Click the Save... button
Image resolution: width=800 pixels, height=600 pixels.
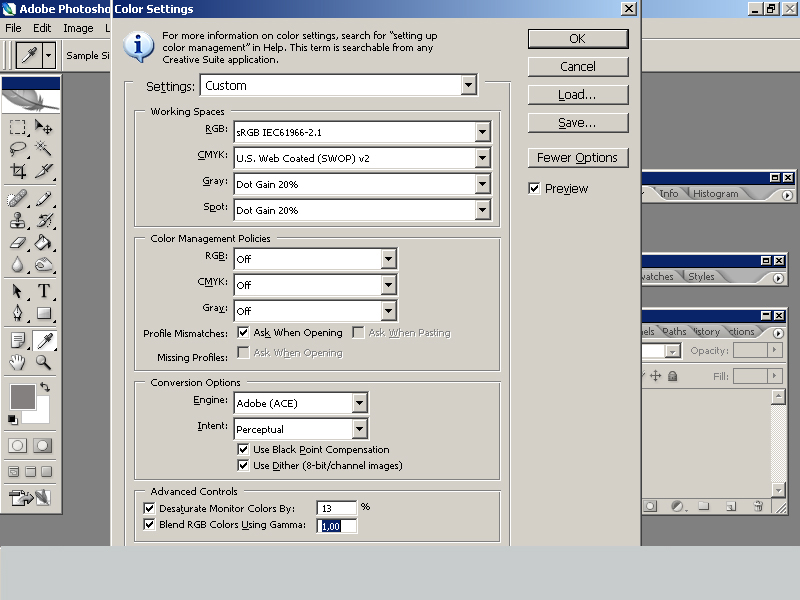[x=578, y=122]
